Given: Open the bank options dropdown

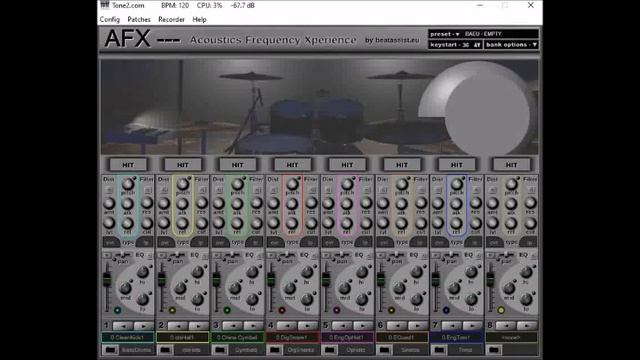Looking at the screenshot, I should [x=511, y=45].
